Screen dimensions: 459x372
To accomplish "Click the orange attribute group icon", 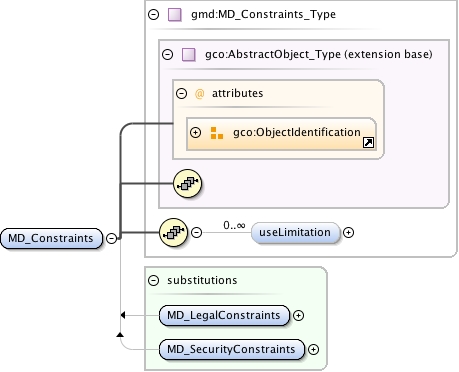I will coord(217,133).
